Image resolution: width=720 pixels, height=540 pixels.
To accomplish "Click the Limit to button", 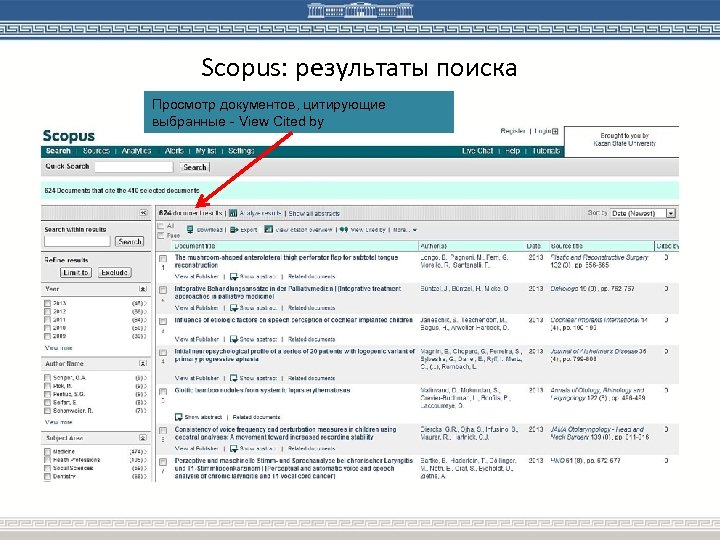I will (x=76, y=272).
